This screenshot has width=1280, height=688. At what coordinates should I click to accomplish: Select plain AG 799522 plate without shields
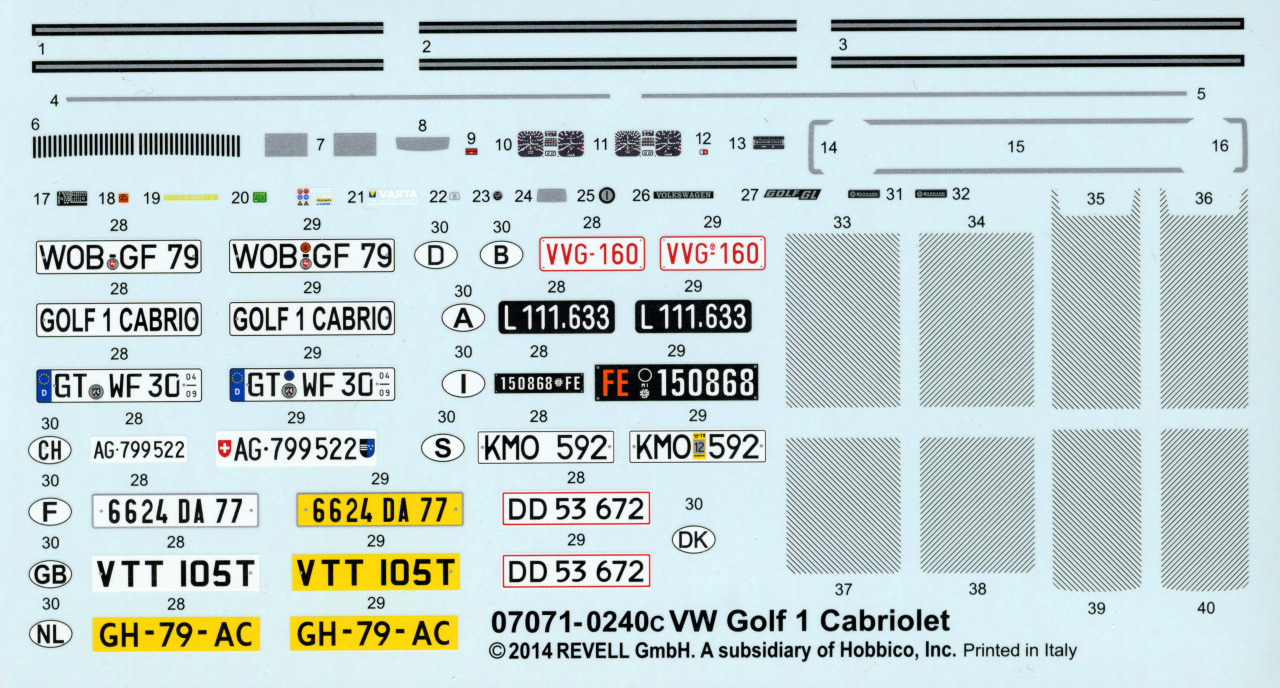pyautogui.click(x=139, y=450)
